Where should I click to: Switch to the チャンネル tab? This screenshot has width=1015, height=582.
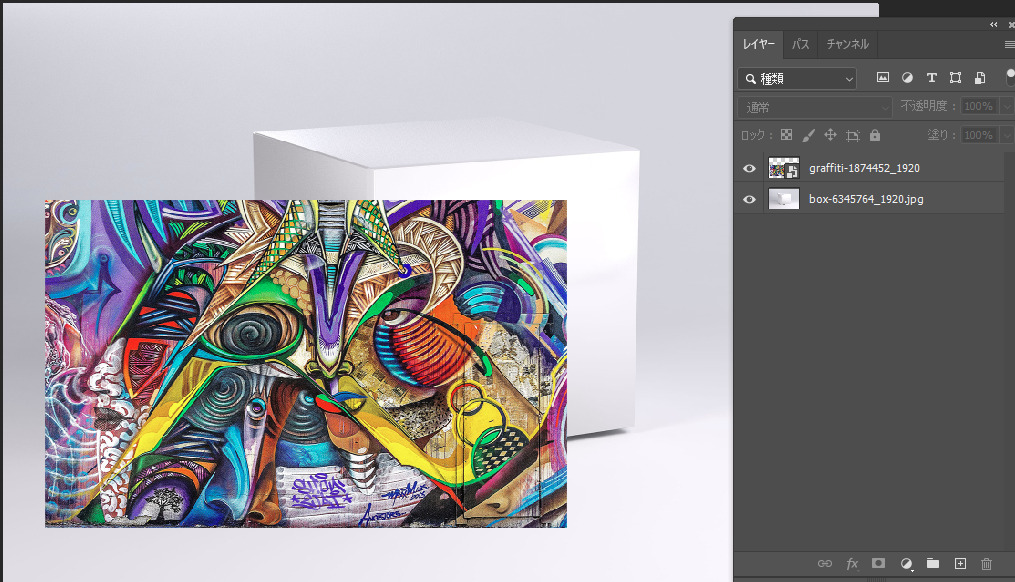tap(847, 44)
